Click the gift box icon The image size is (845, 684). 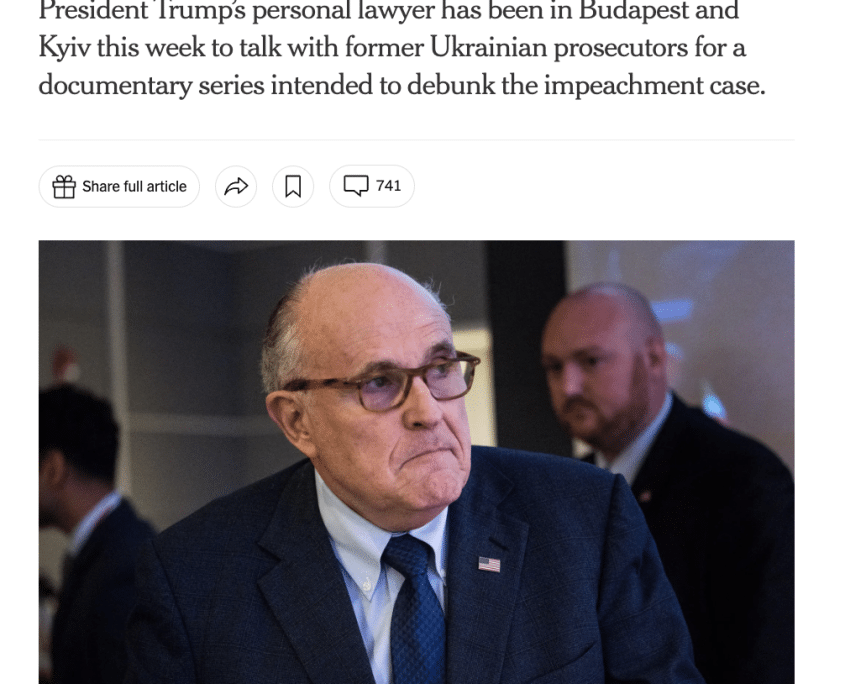coord(64,187)
